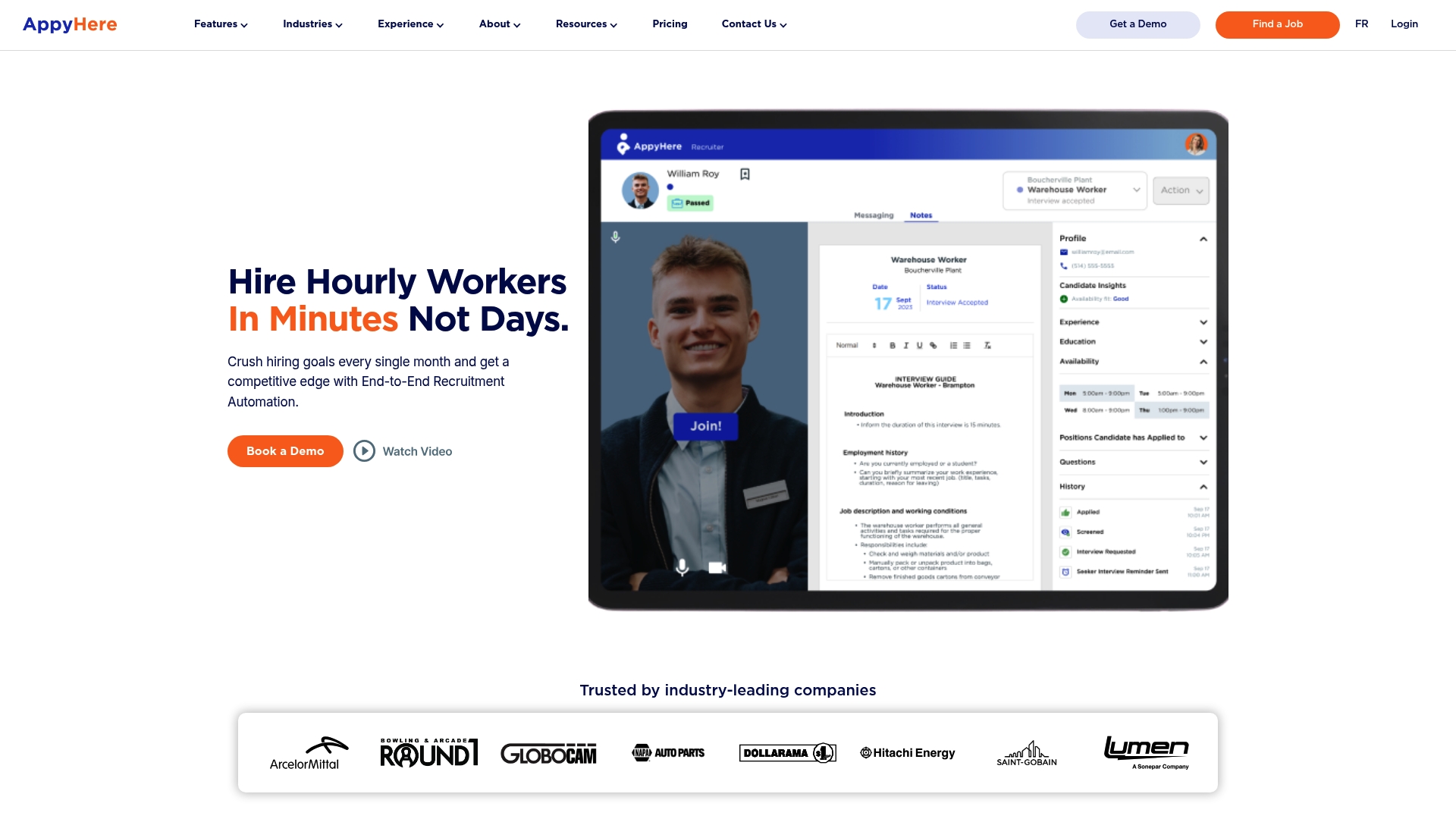
Task: Open the Login page
Action: click(x=1404, y=24)
